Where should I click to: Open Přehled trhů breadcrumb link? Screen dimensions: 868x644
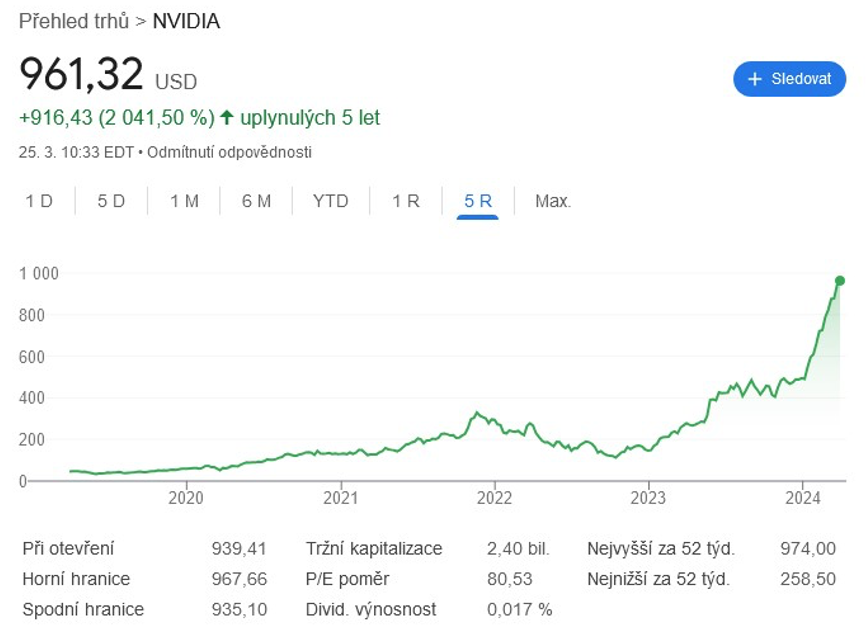[74, 21]
